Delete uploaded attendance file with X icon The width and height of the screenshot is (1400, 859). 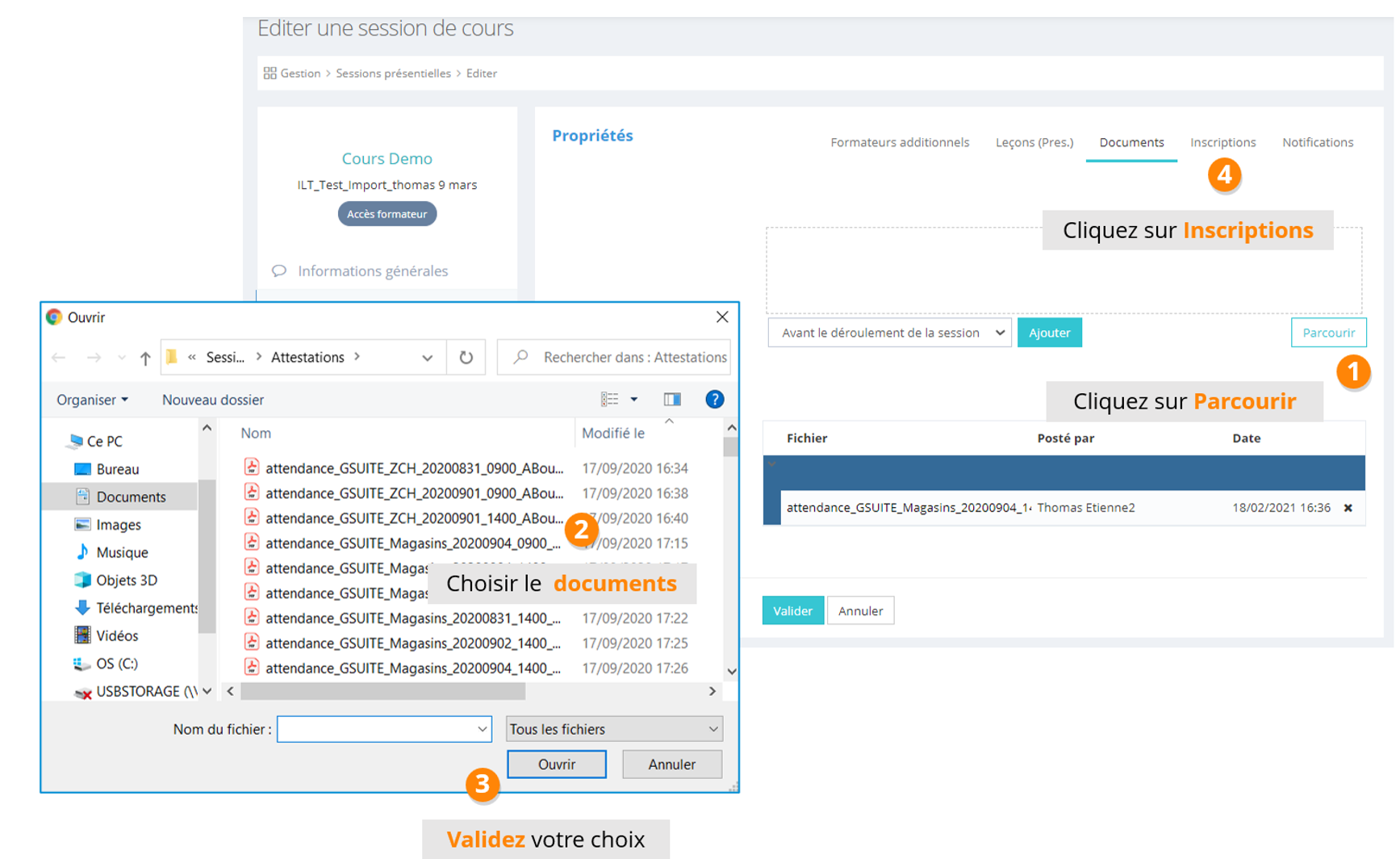(x=1348, y=508)
